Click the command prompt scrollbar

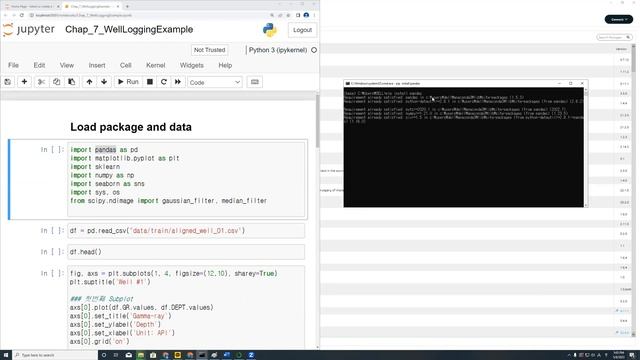point(586,147)
